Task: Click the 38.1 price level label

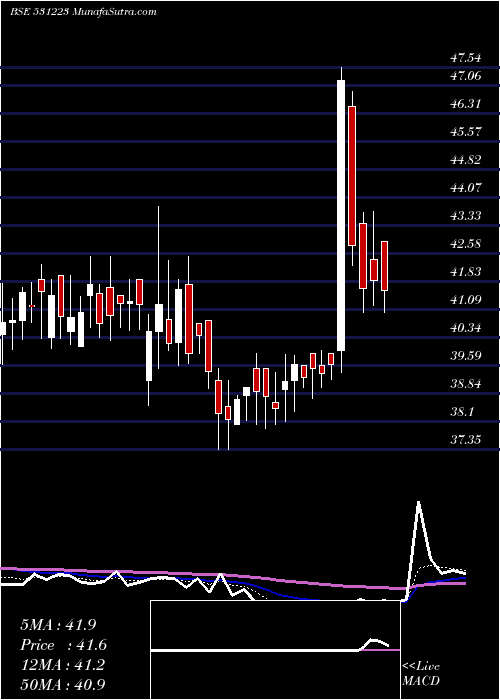Action: click(x=462, y=412)
